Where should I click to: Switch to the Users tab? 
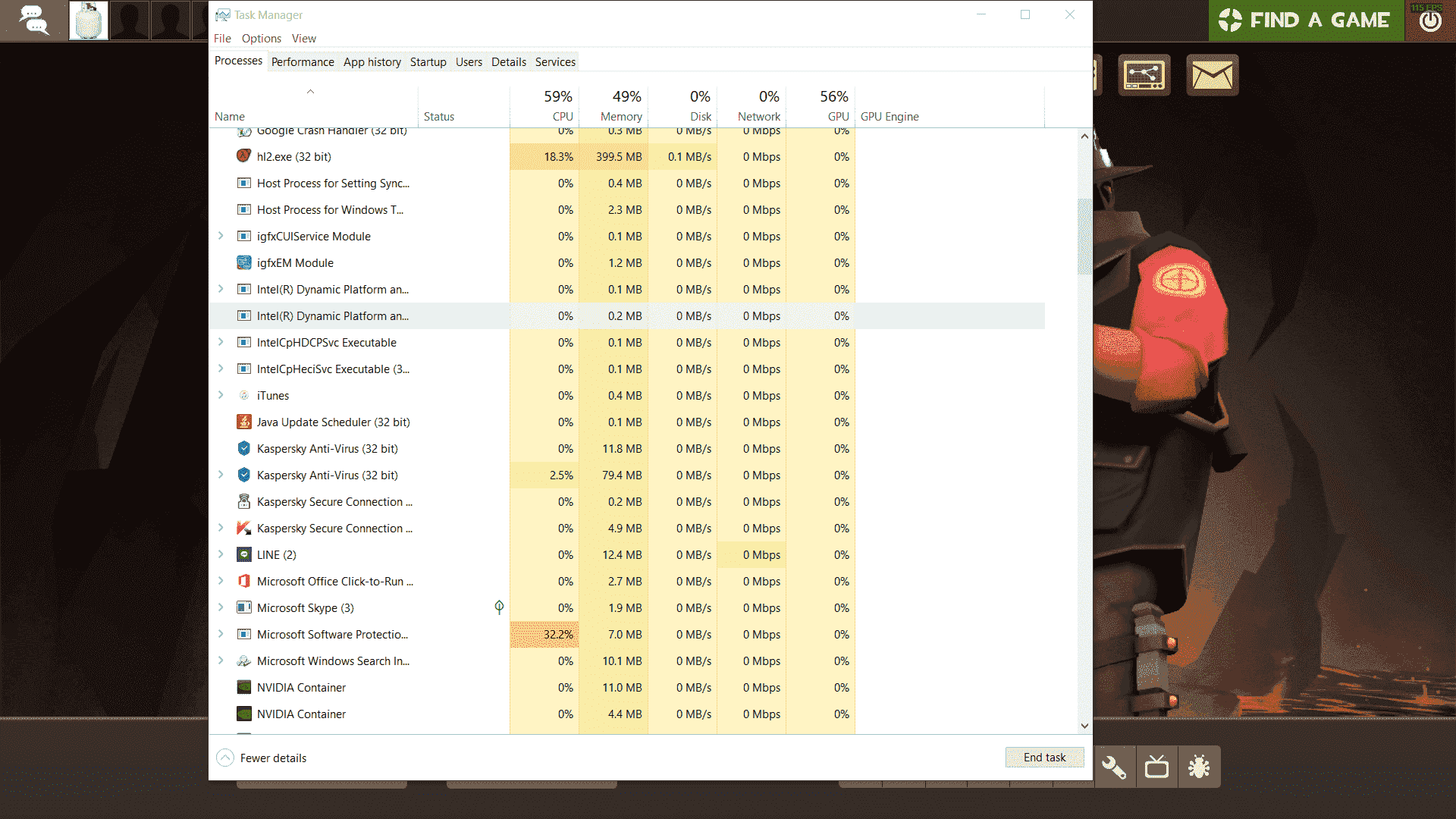tap(469, 62)
